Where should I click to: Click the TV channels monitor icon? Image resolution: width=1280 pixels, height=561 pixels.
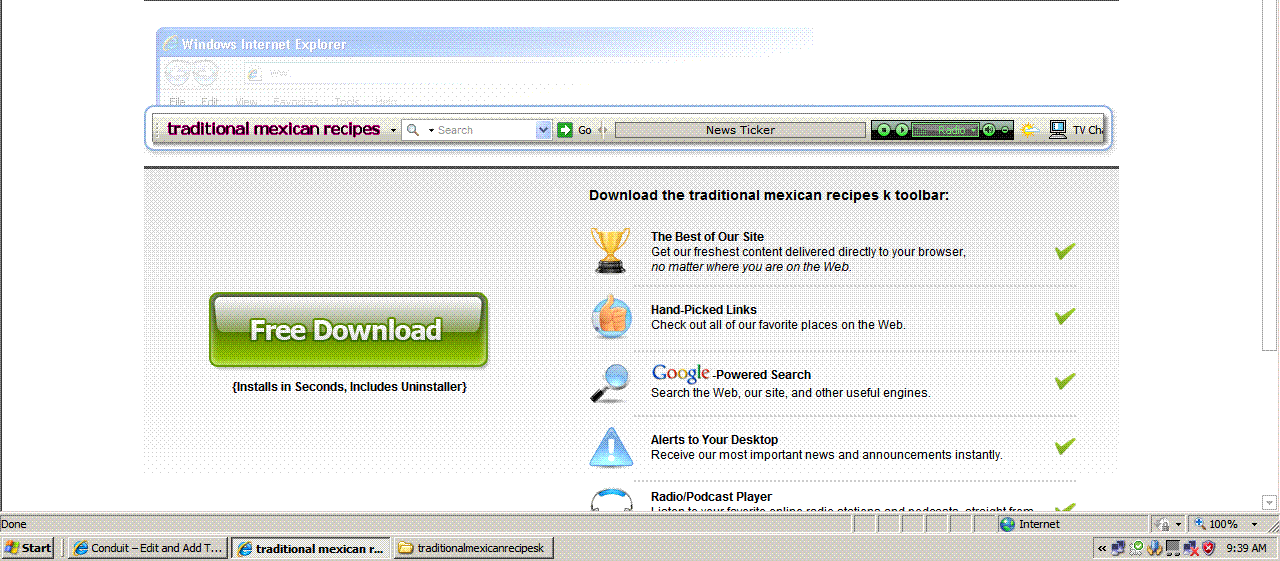click(x=1058, y=130)
